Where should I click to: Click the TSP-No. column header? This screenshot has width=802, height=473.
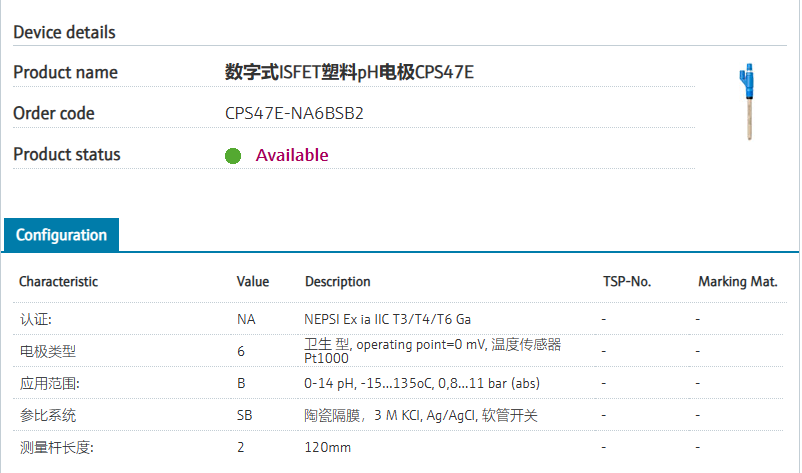click(x=627, y=282)
